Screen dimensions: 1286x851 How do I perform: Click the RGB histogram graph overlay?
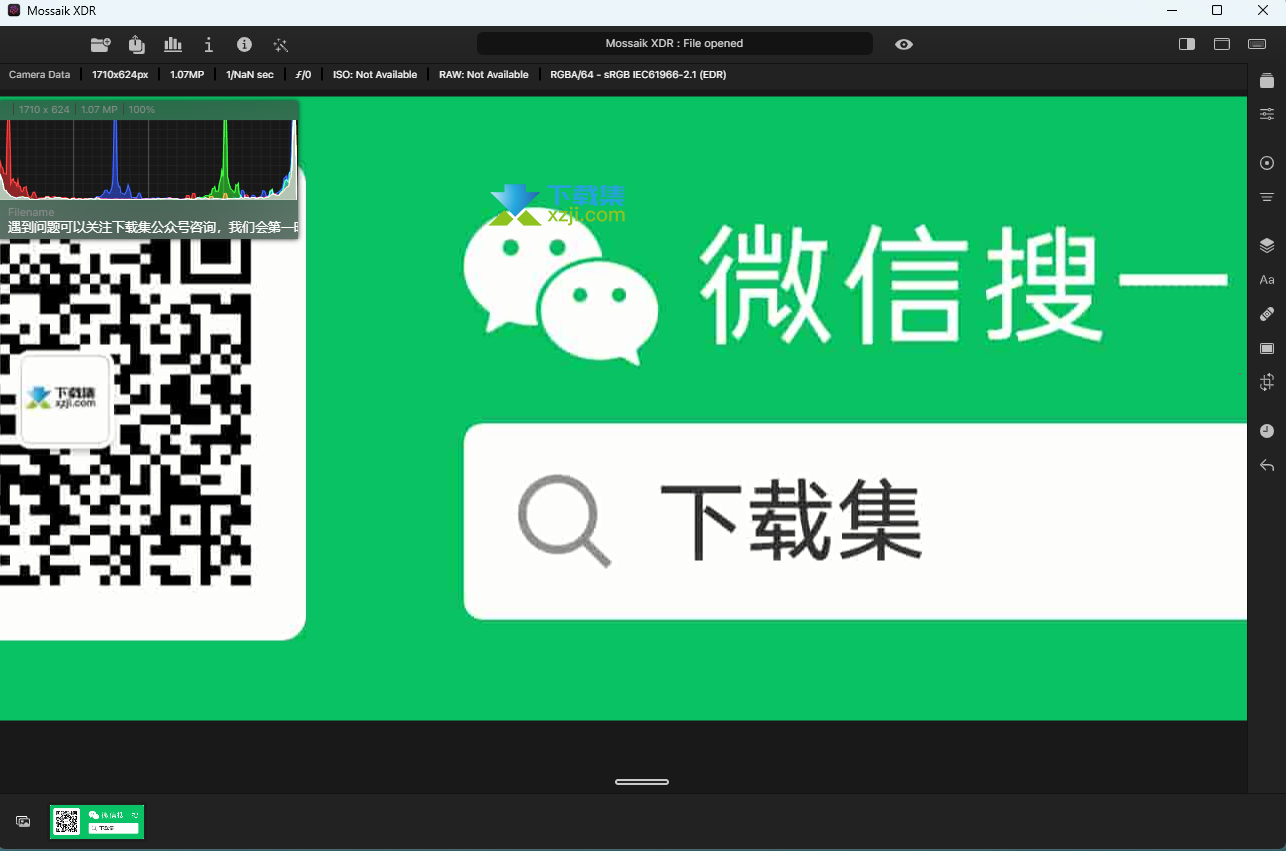click(149, 159)
